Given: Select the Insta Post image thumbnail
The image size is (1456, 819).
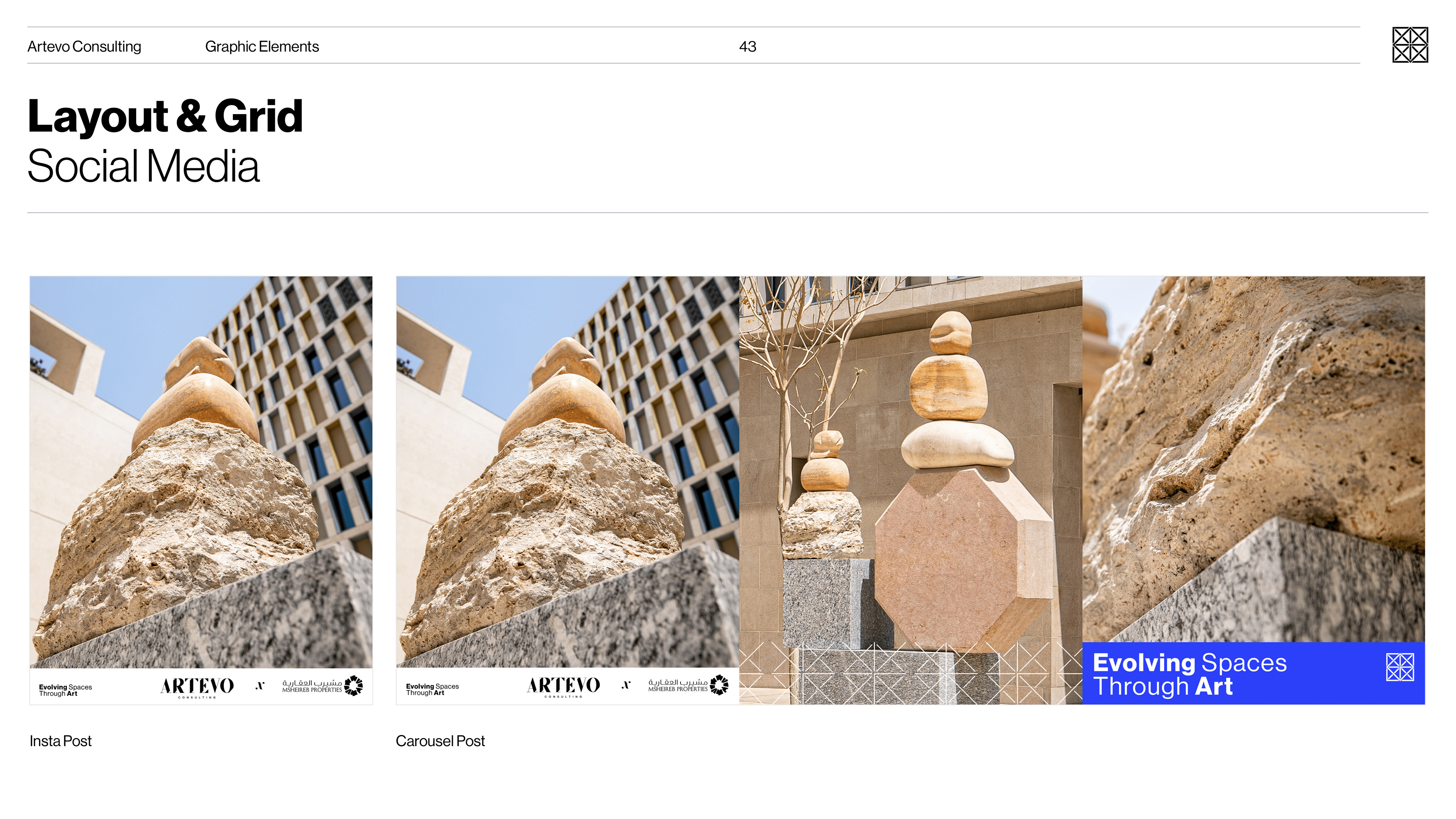Looking at the screenshot, I should [x=201, y=472].
